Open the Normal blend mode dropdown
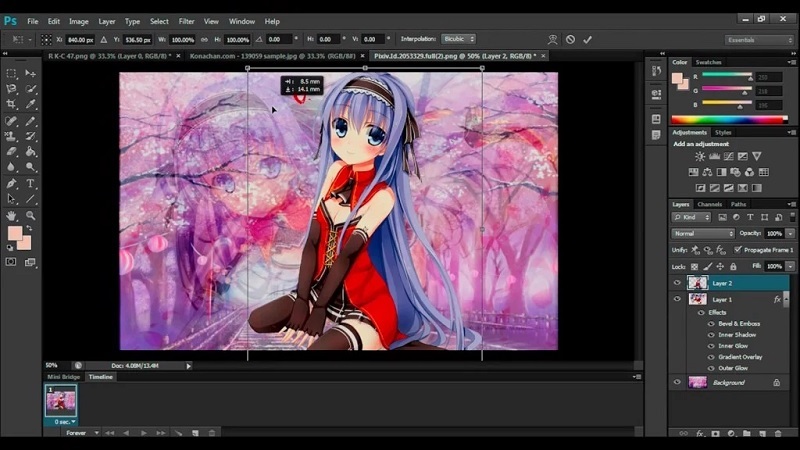The image size is (800, 450). (703, 233)
